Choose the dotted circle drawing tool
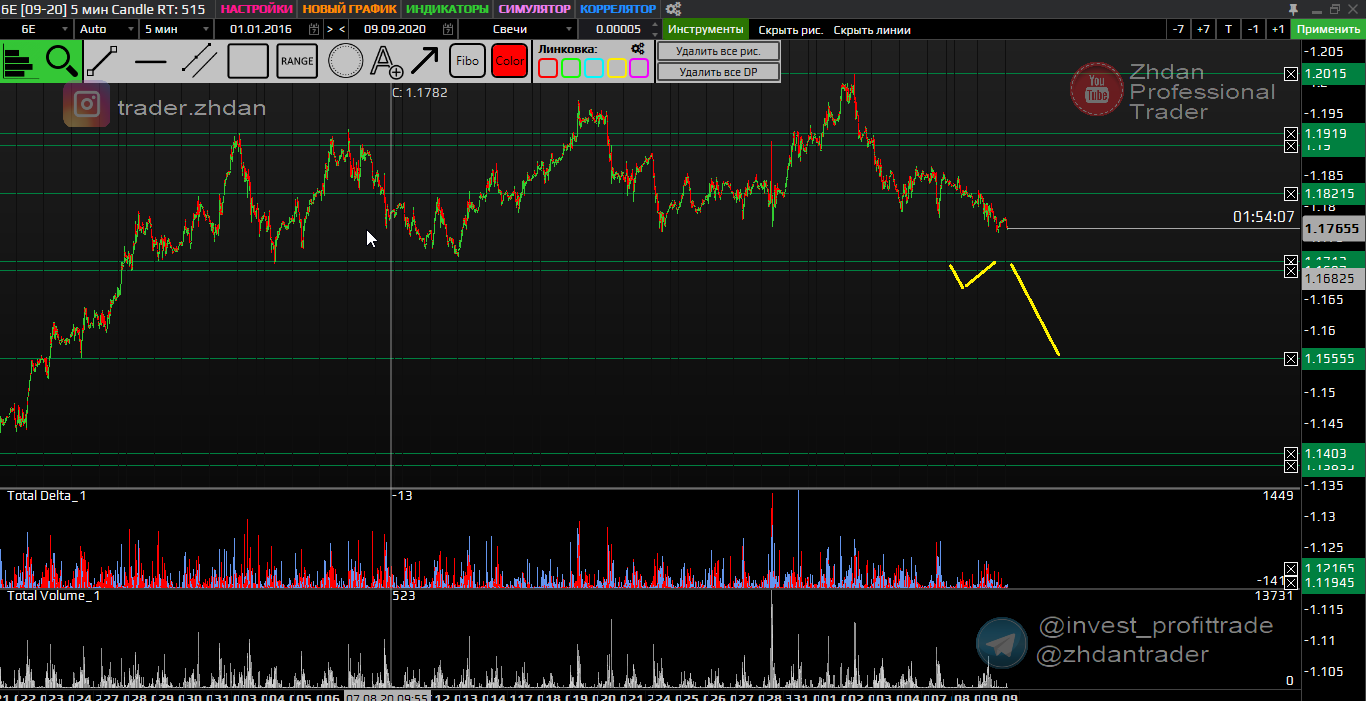The height and width of the screenshot is (701, 1366). (346, 62)
